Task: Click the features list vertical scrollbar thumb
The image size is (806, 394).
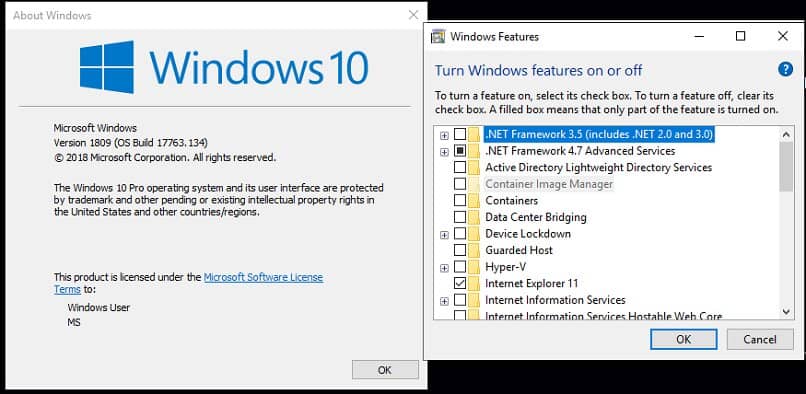Action: (786, 167)
